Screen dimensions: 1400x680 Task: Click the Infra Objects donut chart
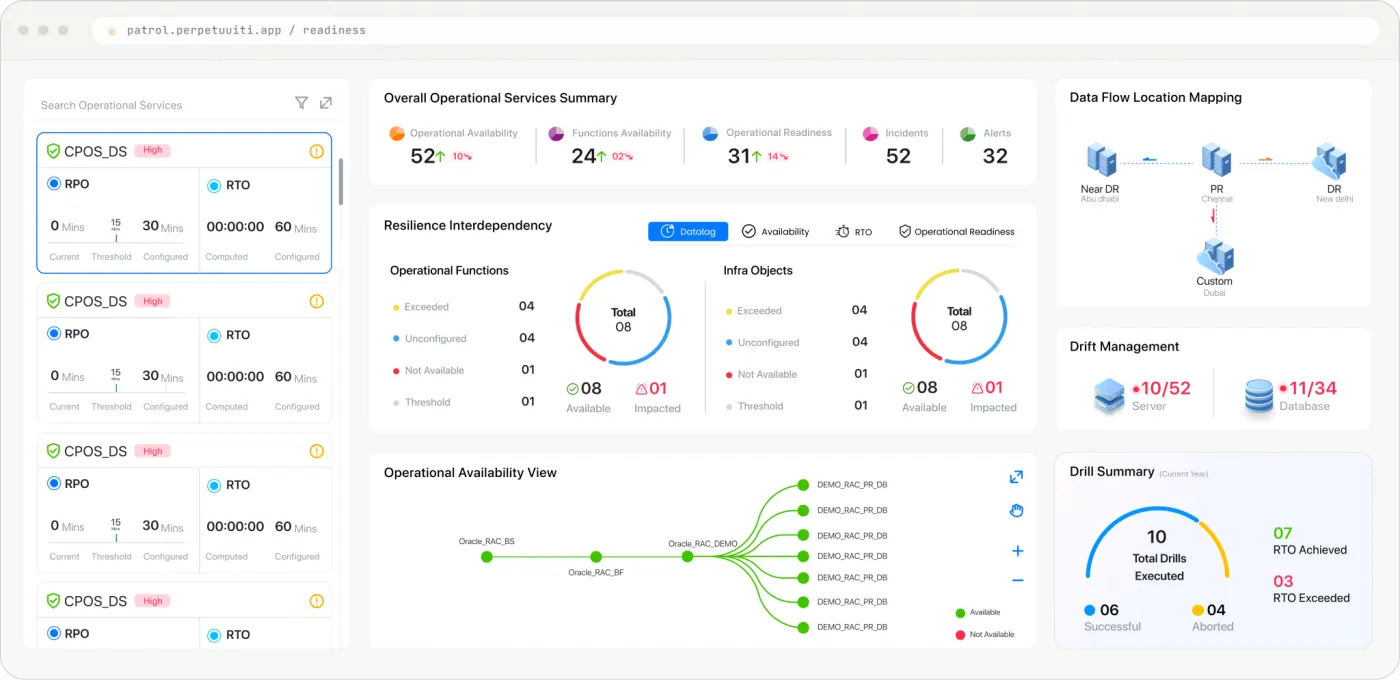(959, 317)
